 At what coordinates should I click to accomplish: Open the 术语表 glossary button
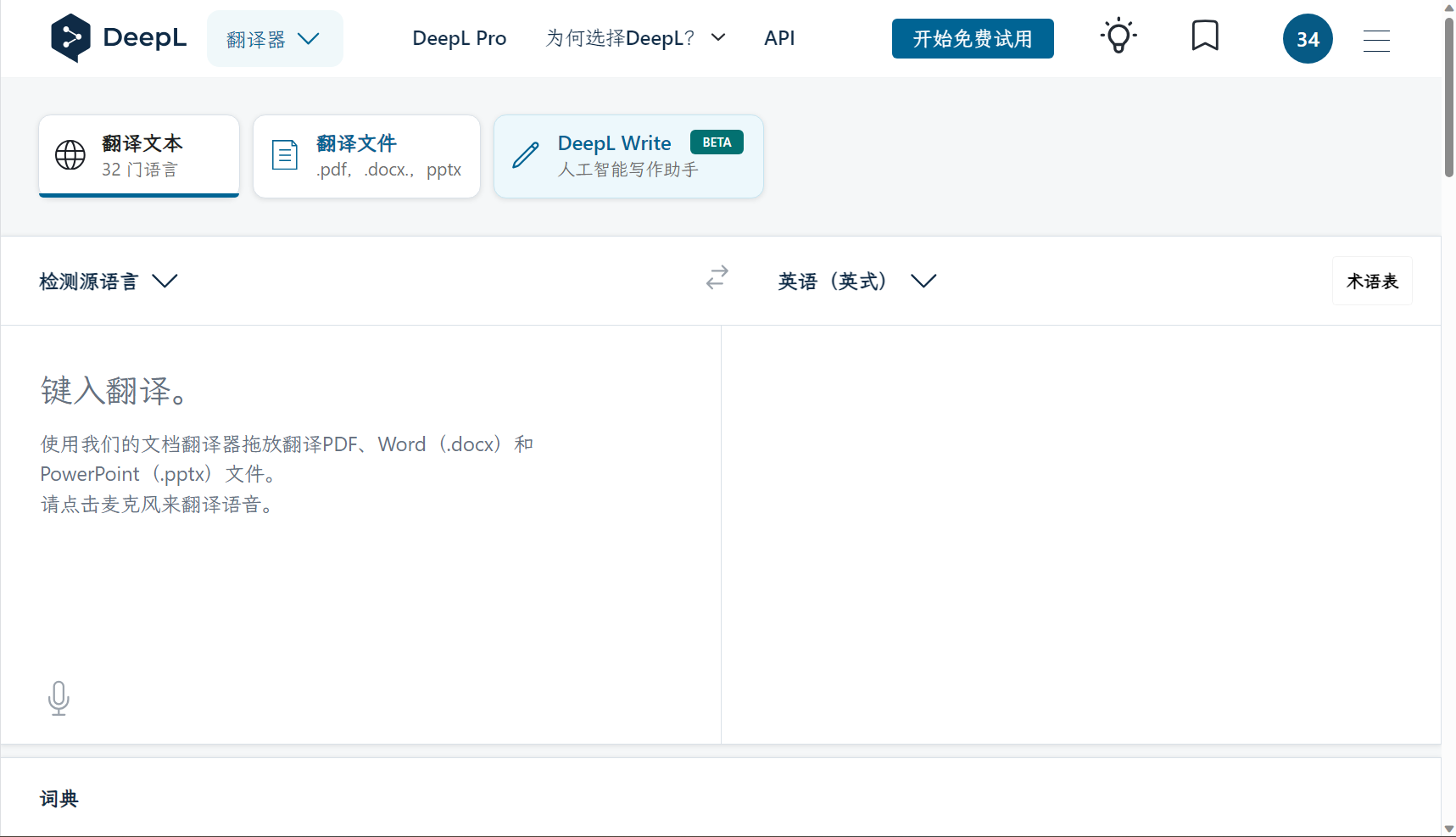pyautogui.click(x=1372, y=281)
